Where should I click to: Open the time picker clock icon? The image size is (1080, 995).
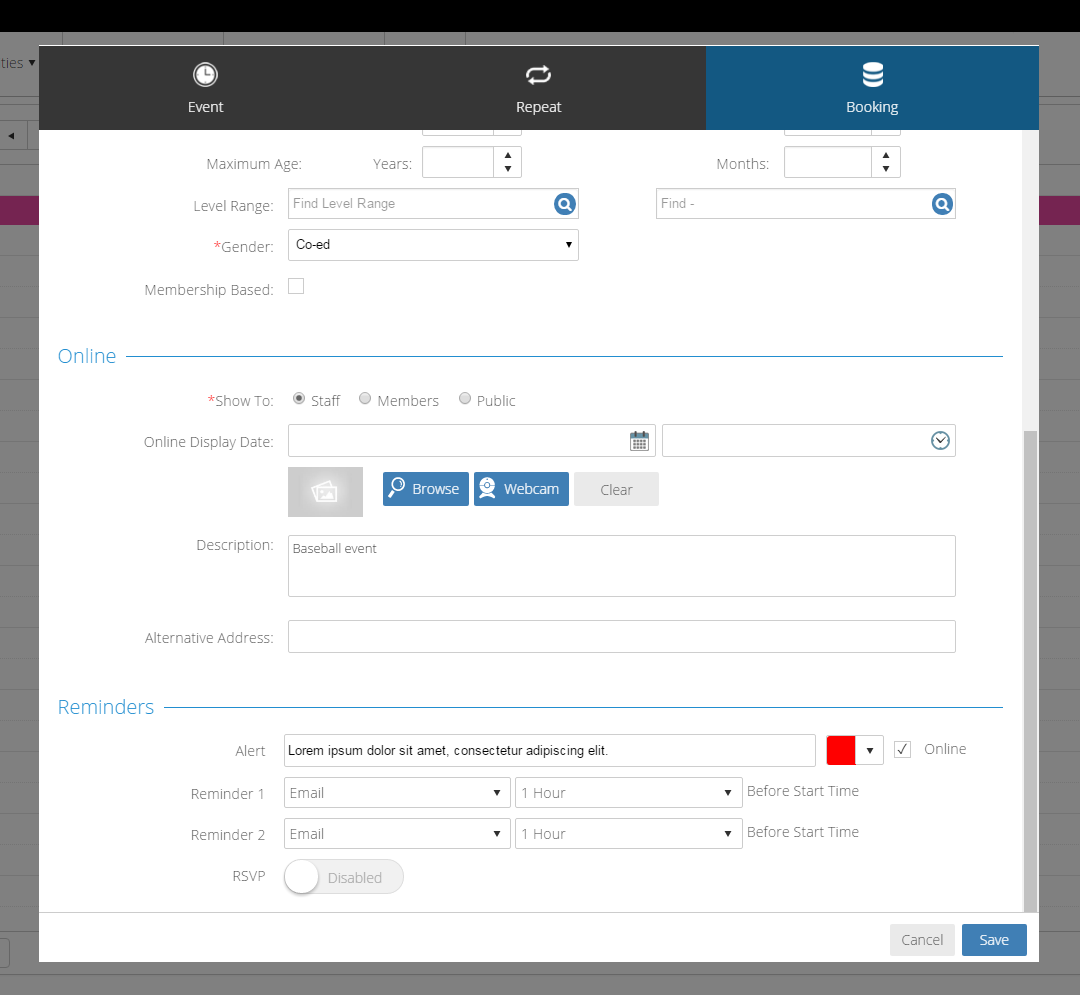(940, 441)
